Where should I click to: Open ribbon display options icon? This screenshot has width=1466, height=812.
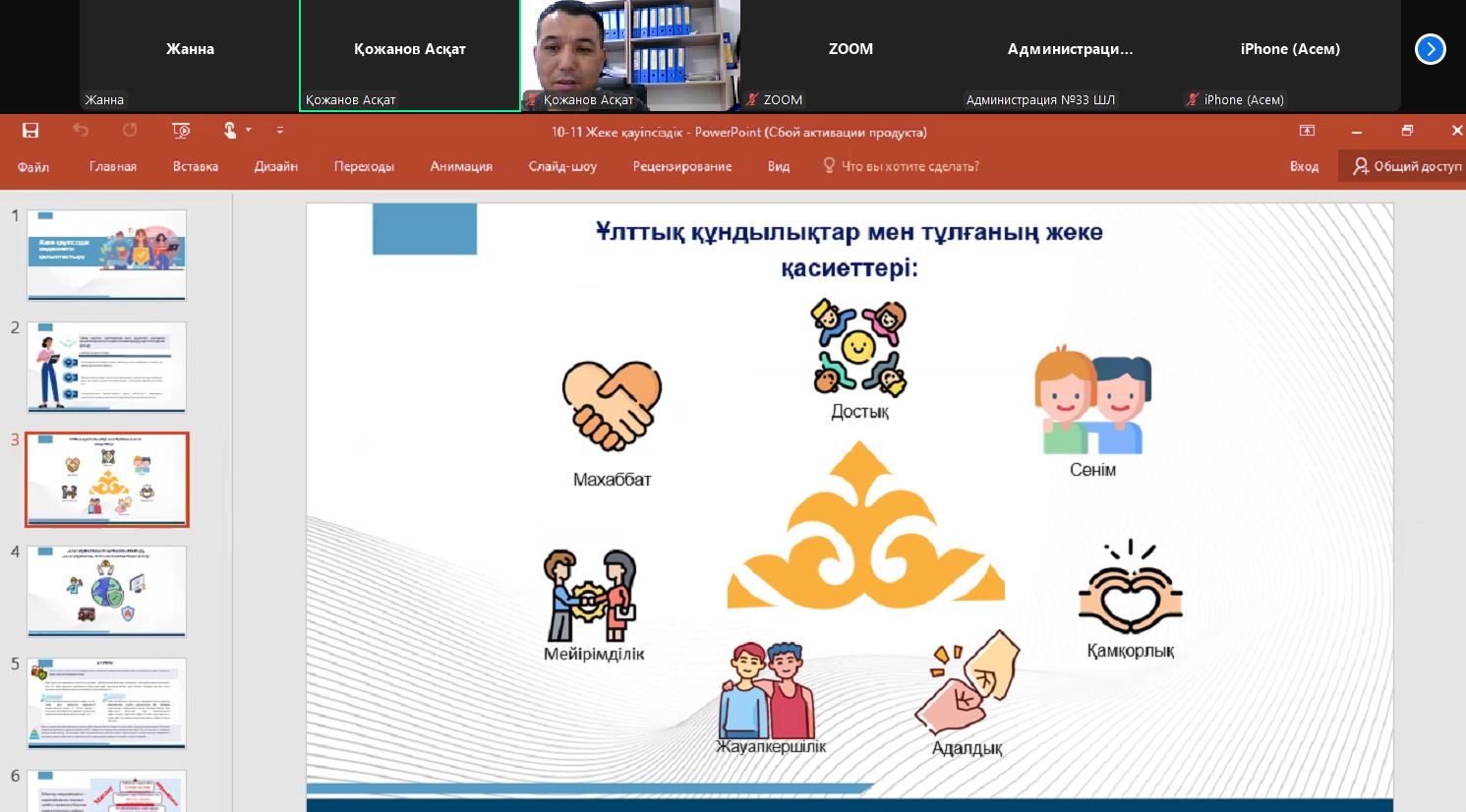tap(1307, 131)
